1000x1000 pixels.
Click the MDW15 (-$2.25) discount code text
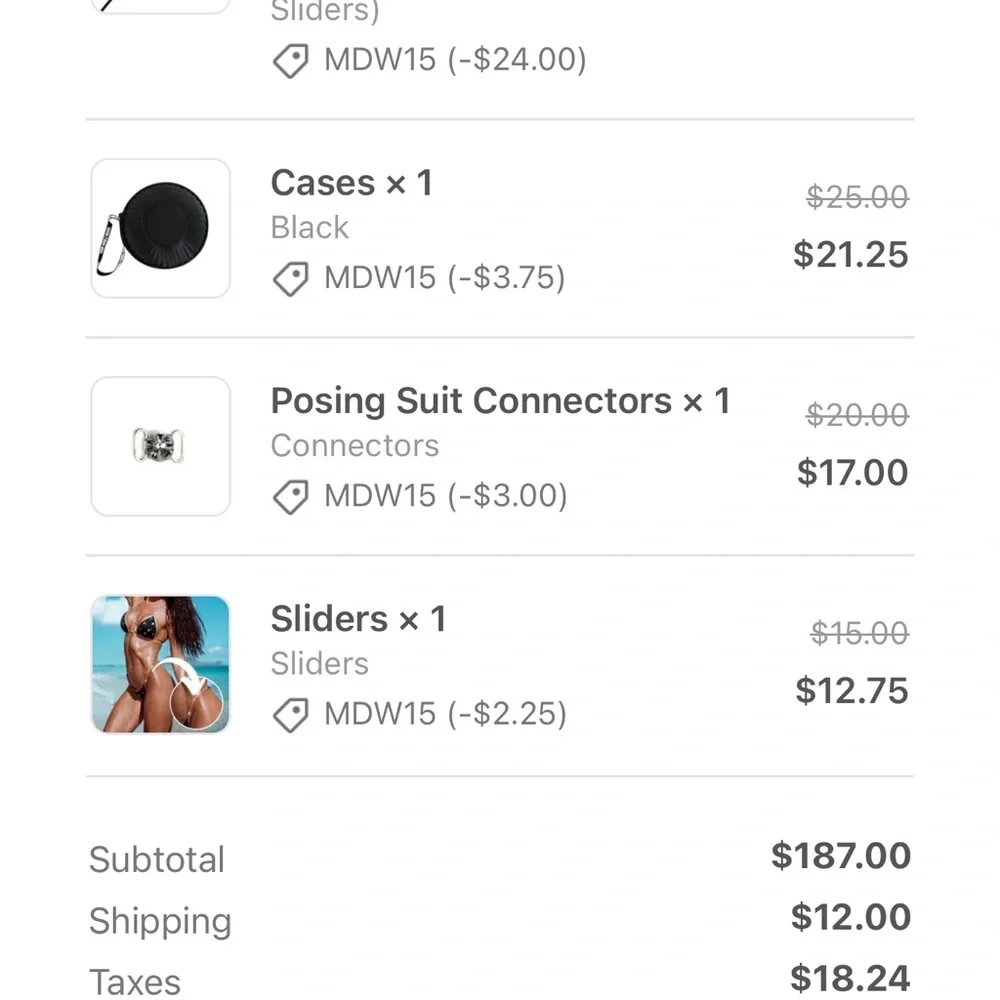[x=445, y=714]
